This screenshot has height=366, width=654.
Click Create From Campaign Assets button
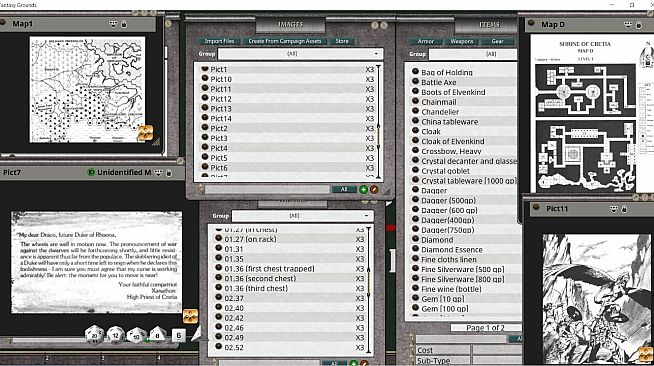[x=285, y=41]
